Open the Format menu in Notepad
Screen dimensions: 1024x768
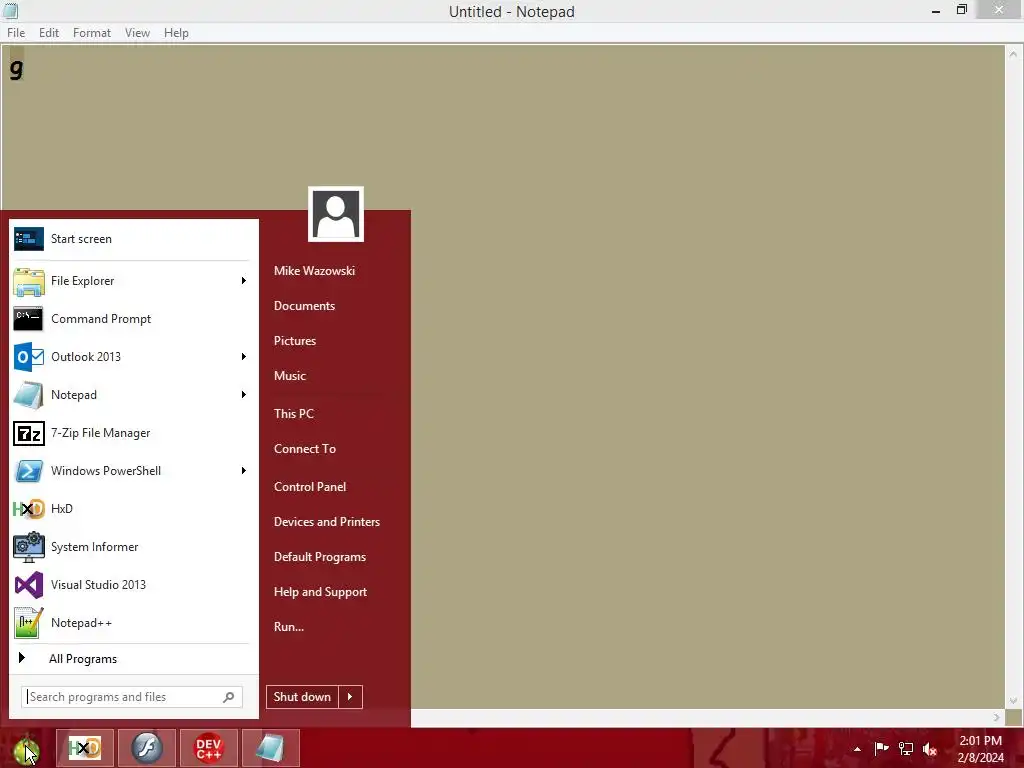pyautogui.click(x=91, y=33)
